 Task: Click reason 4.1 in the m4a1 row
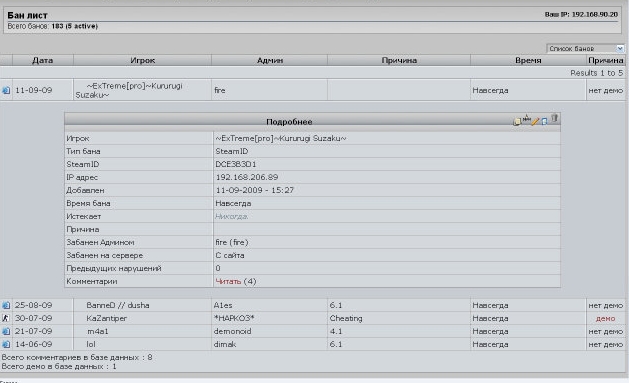[336, 331]
